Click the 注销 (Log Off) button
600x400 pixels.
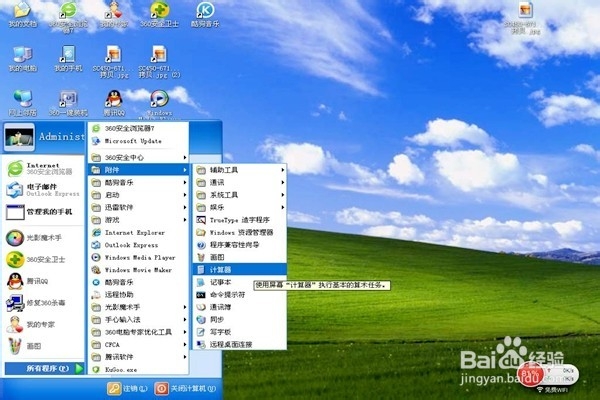point(127,389)
